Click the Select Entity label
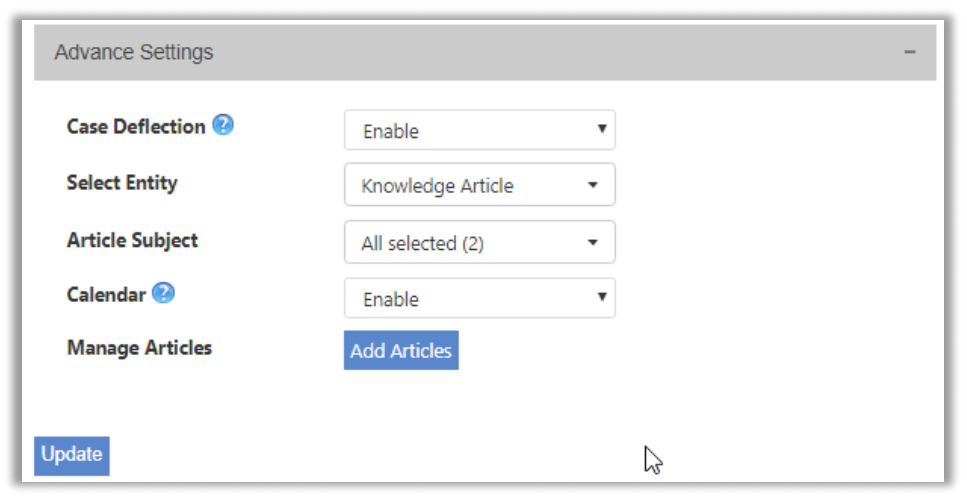 [x=122, y=183]
